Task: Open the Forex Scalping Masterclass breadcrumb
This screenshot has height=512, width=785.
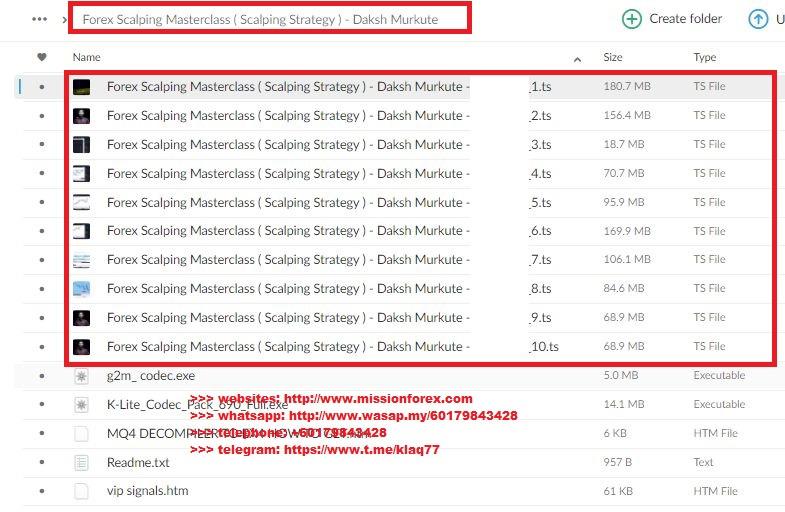Action: (260, 19)
